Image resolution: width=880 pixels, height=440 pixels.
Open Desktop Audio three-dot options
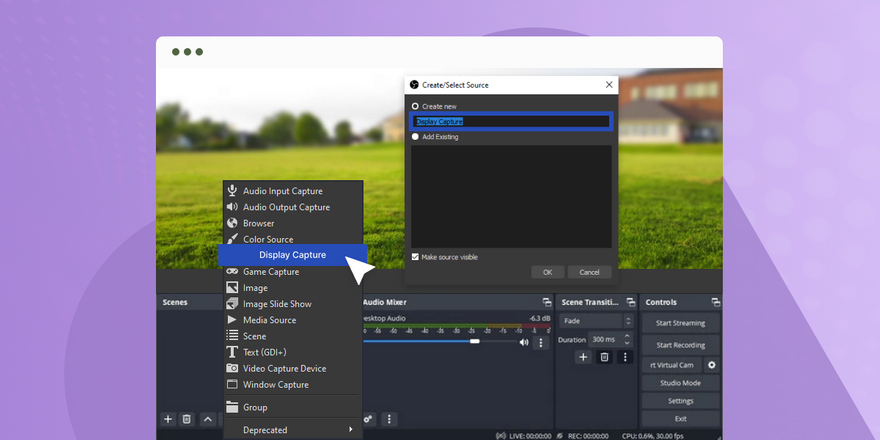pos(541,342)
